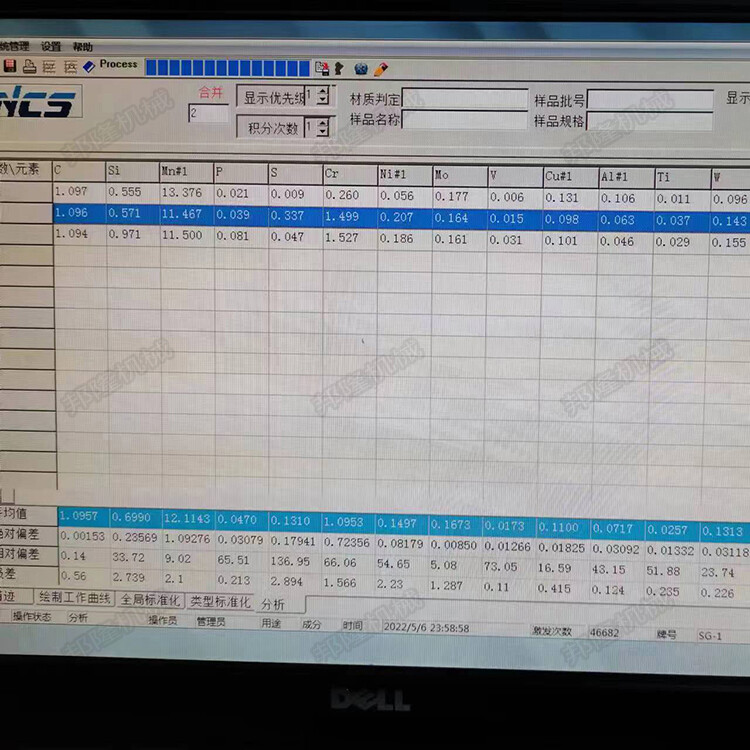Click the 样品规格 input field

(x=650, y=121)
